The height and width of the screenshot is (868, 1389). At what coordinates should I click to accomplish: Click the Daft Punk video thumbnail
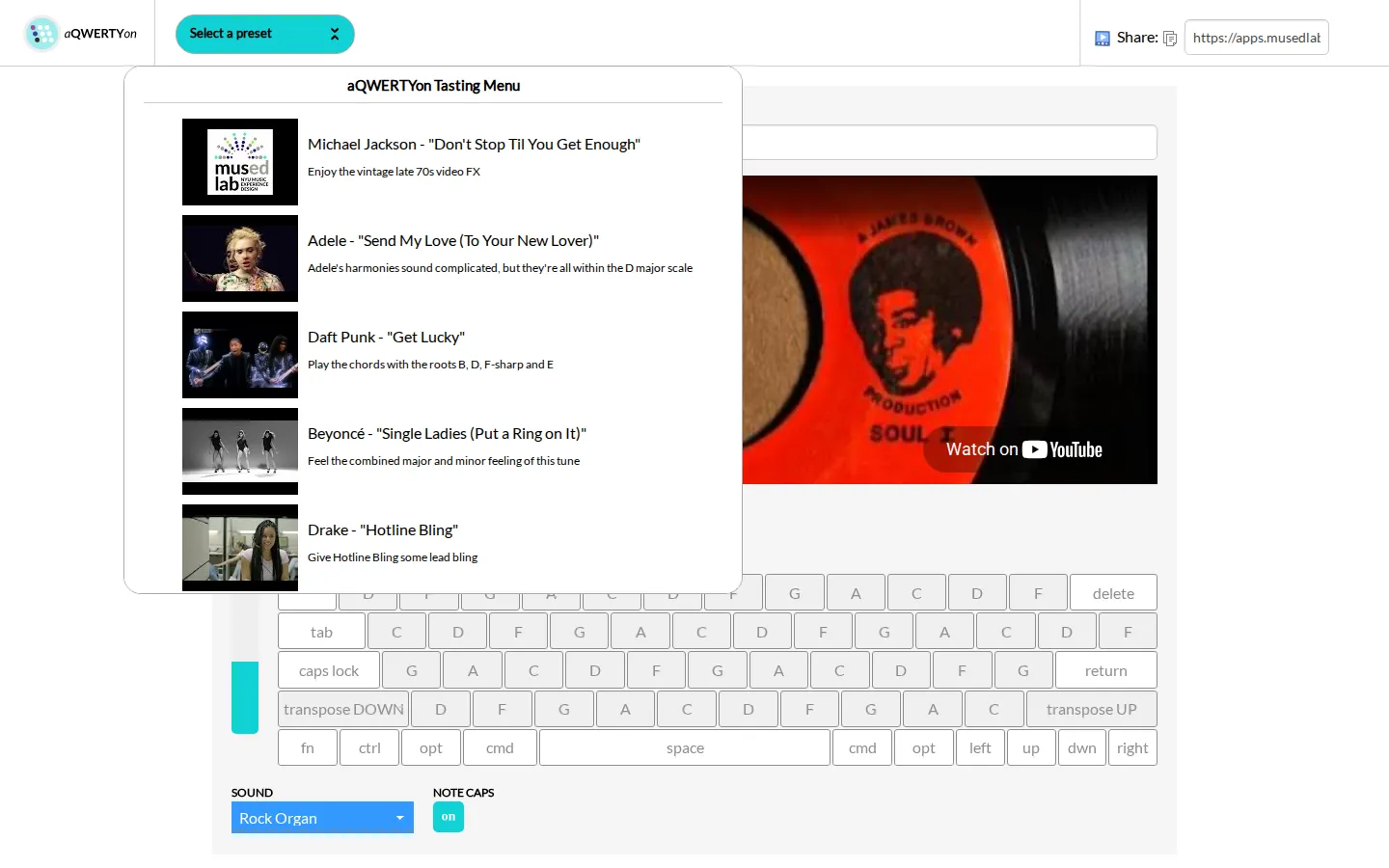tap(240, 355)
